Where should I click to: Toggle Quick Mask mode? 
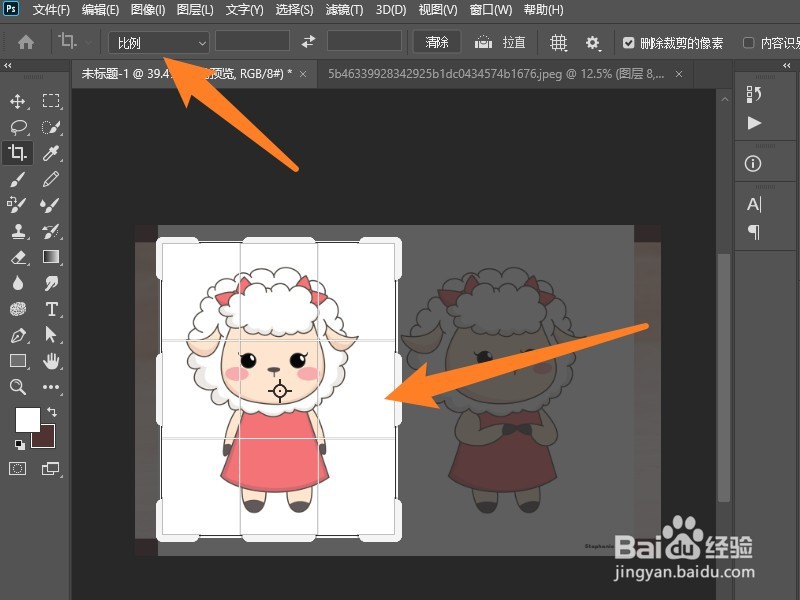[x=17, y=468]
